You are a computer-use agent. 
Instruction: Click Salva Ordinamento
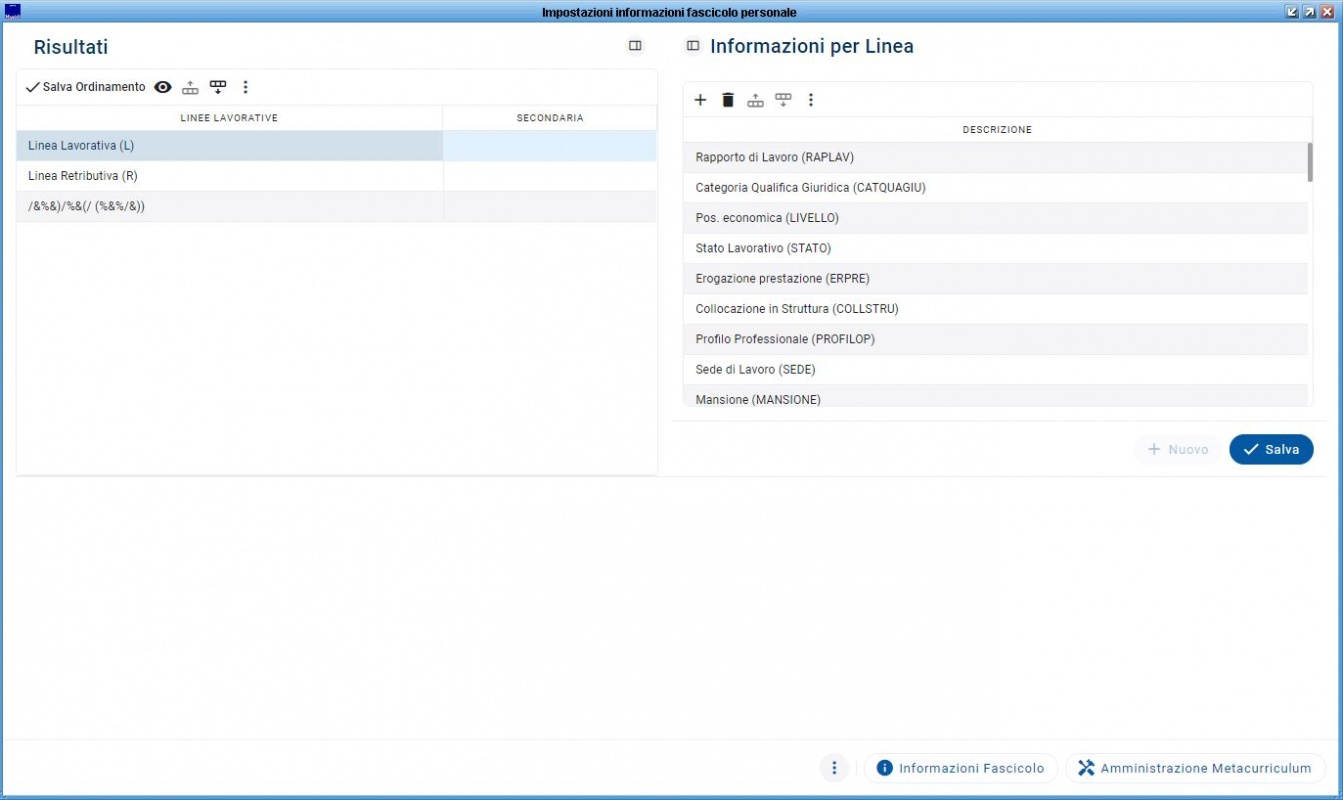coord(86,88)
